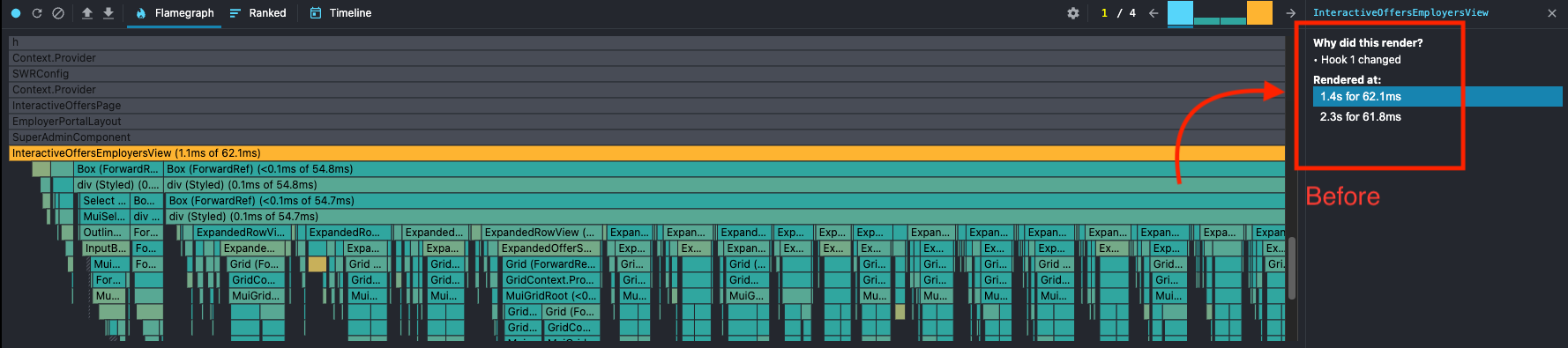Select truncated 'Box (ForwardR...' node
1568x348 pixels.
click(x=118, y=169)
